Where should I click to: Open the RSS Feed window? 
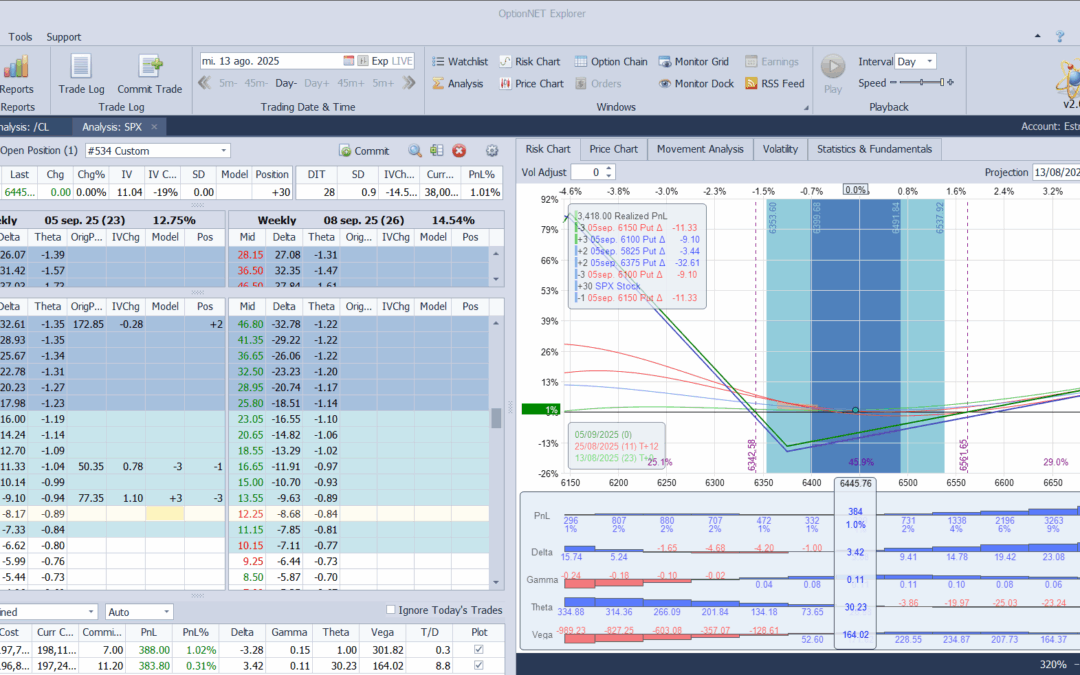point(775,84)
